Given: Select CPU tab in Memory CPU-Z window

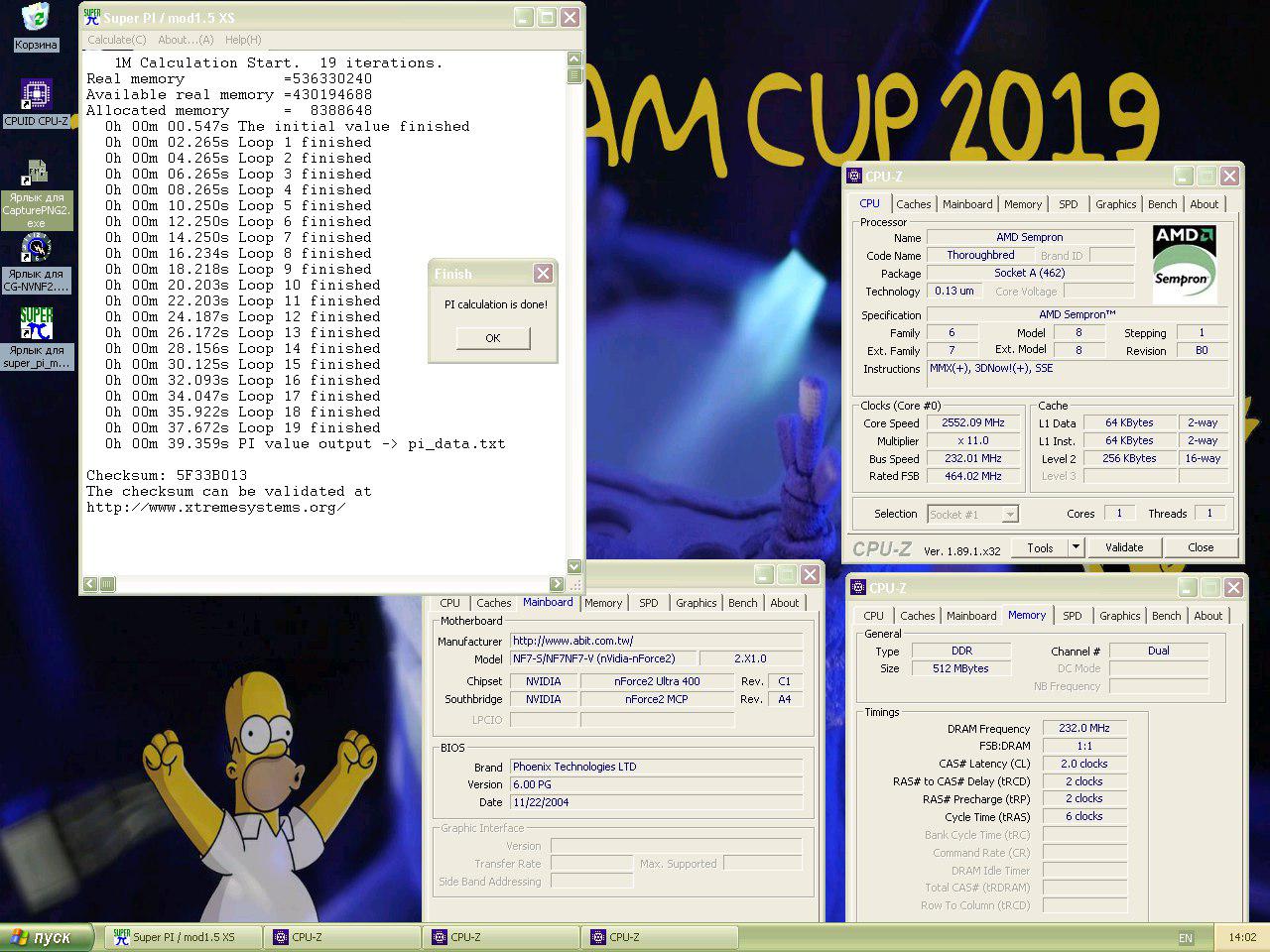Looking at the screenshot, I should pos(874,616).
